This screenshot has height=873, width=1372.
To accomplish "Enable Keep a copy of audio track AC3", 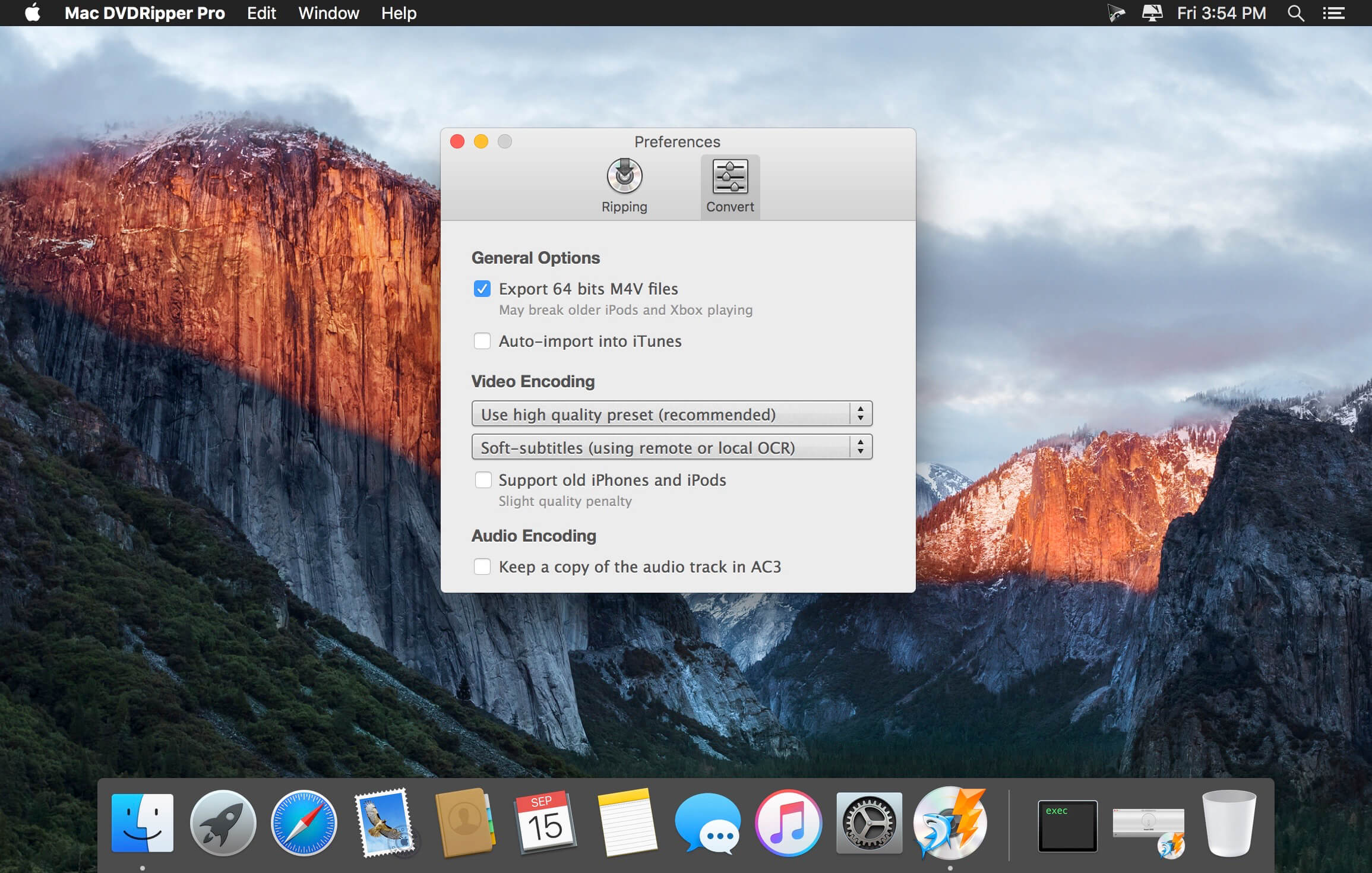I will pos(481,567).
